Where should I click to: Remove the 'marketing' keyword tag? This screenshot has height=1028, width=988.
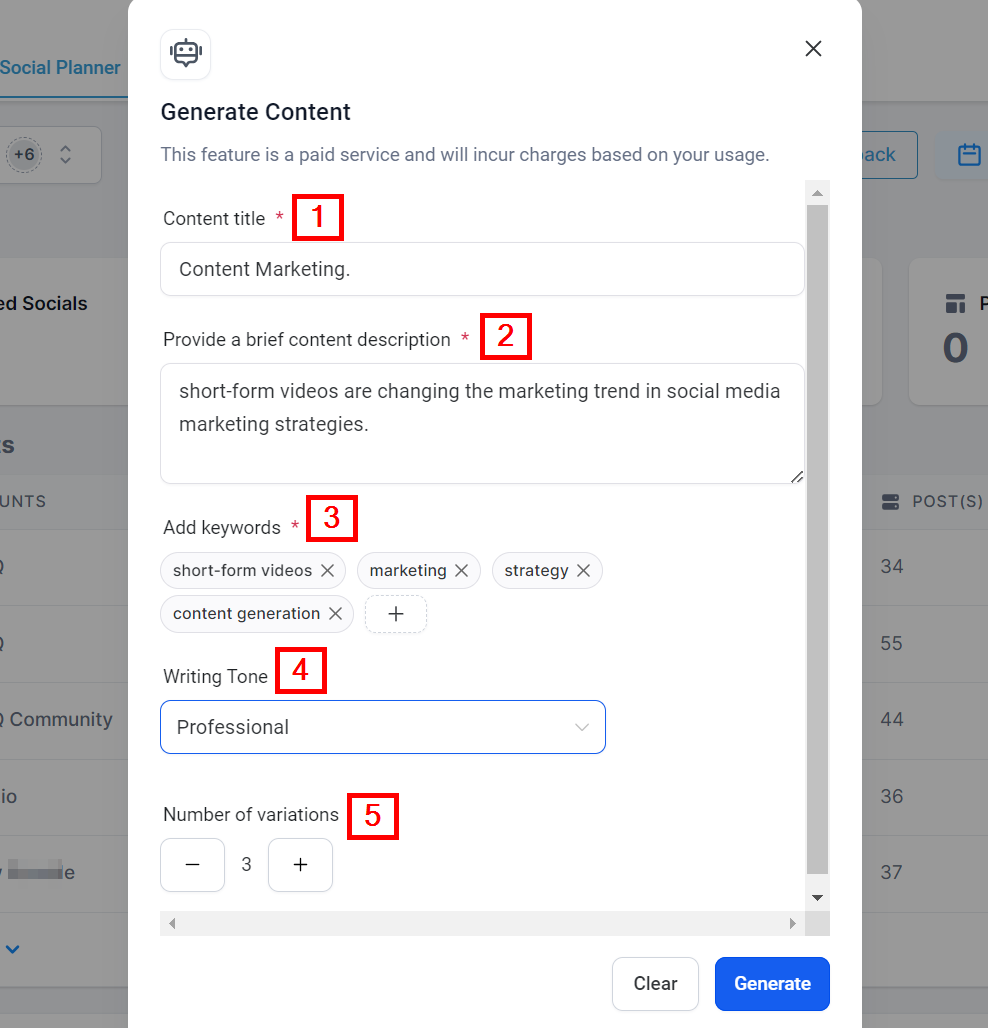461,571
